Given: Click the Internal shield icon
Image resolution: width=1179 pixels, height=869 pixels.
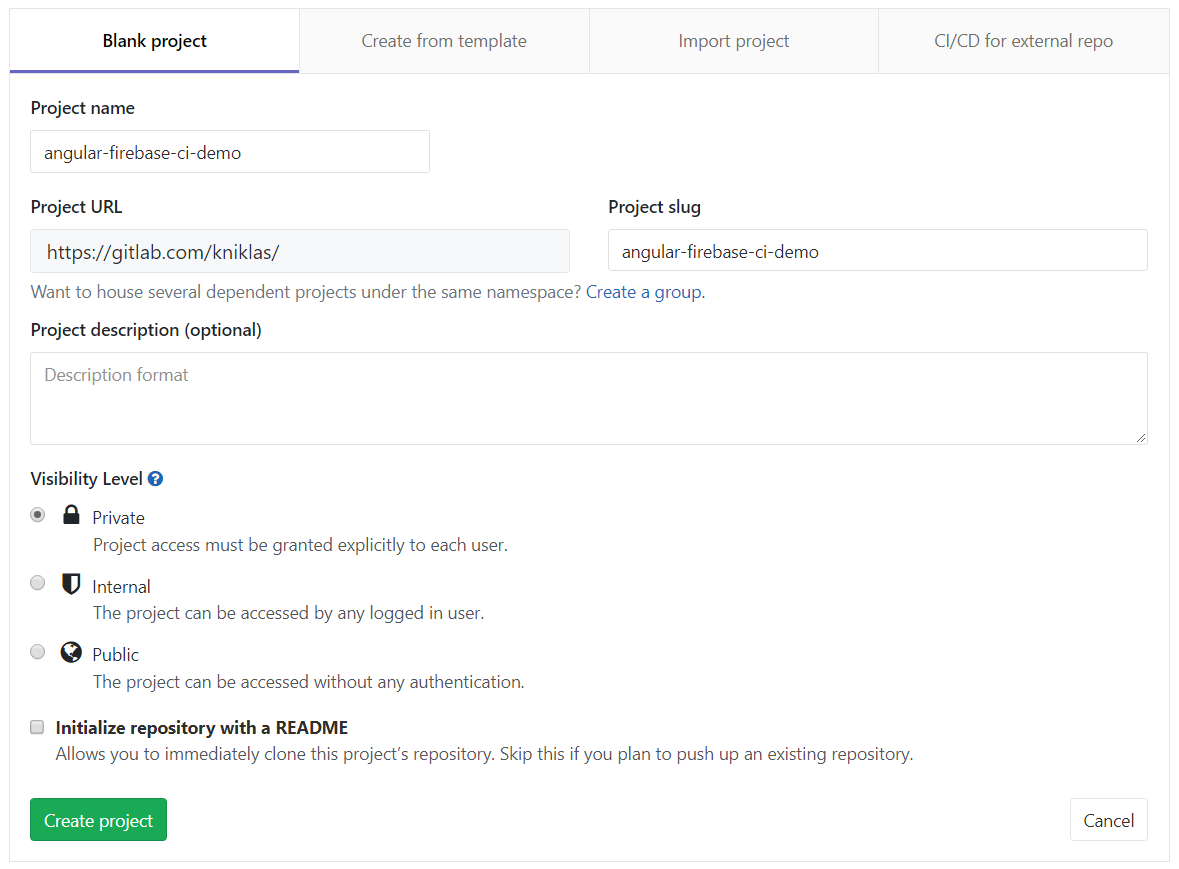Looking at the screenshot, I should pos(71,585).
